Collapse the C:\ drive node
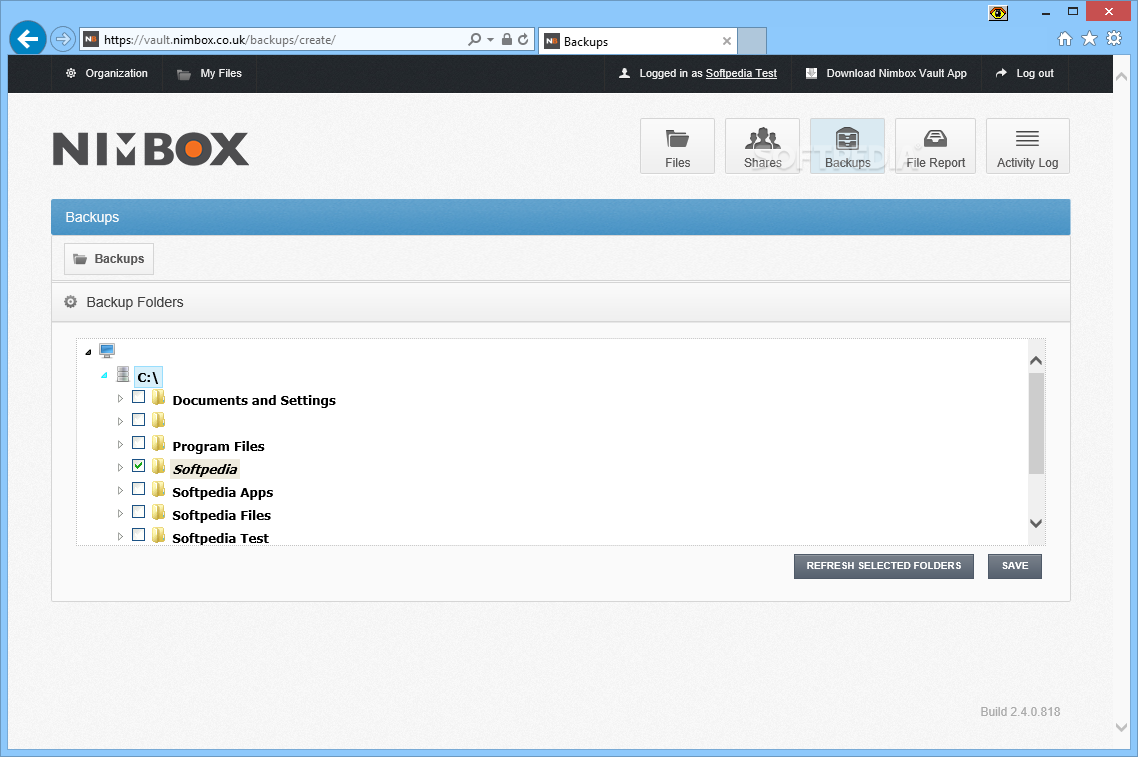 (104, 375)
